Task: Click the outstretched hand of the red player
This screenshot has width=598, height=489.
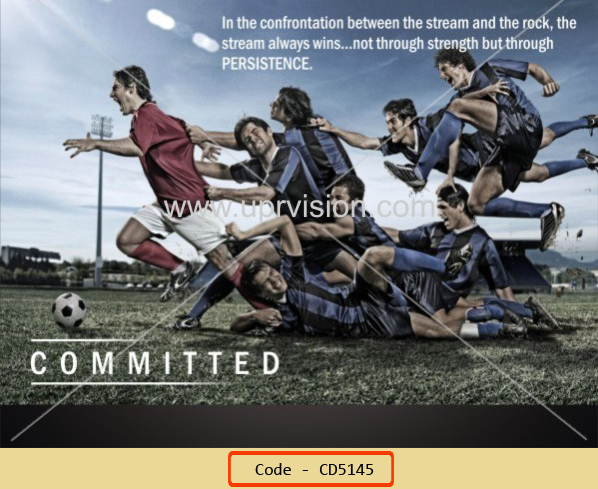Action: (x=76, y=145)
